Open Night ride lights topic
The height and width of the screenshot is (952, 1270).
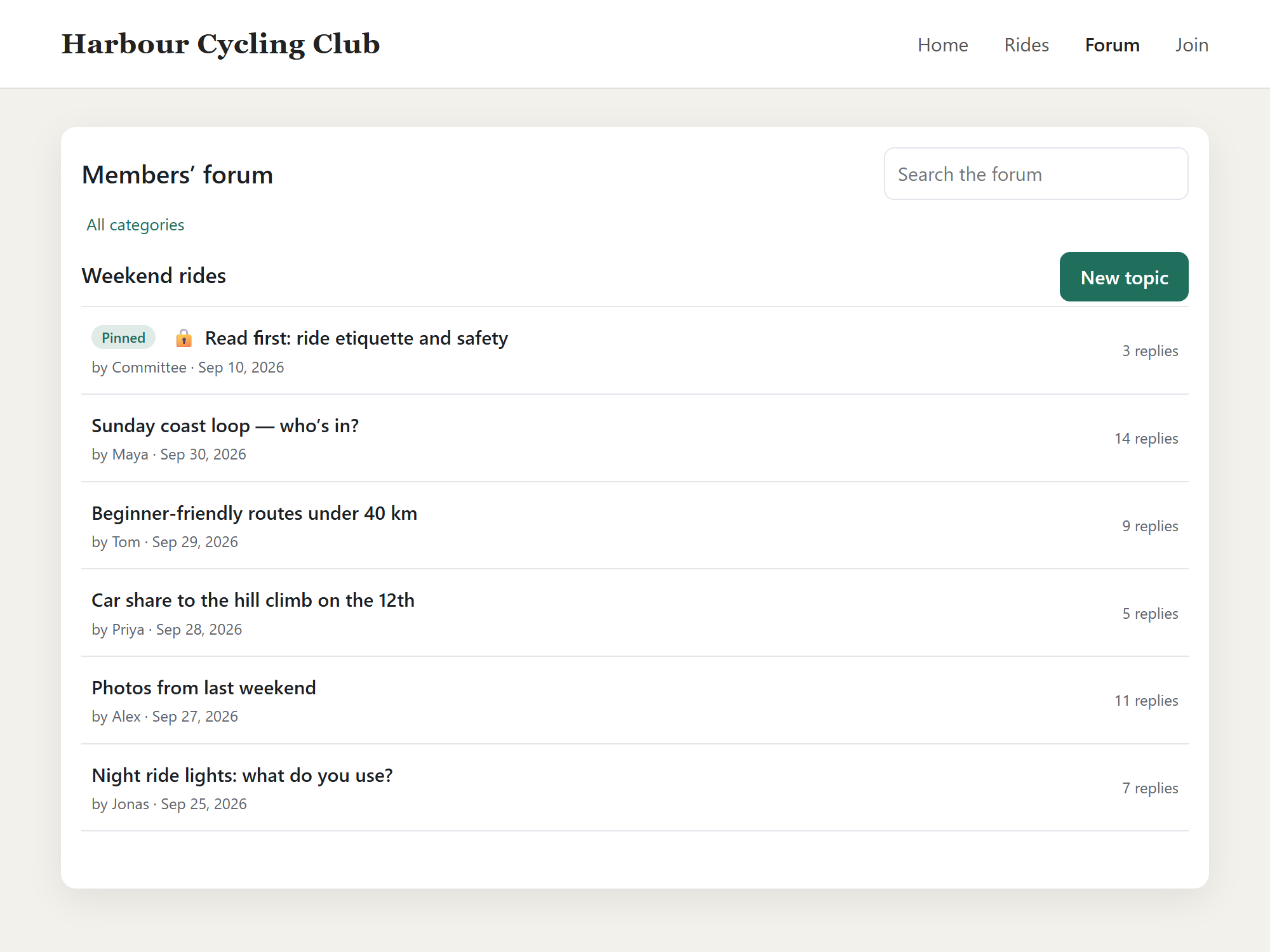pos(243,776)
